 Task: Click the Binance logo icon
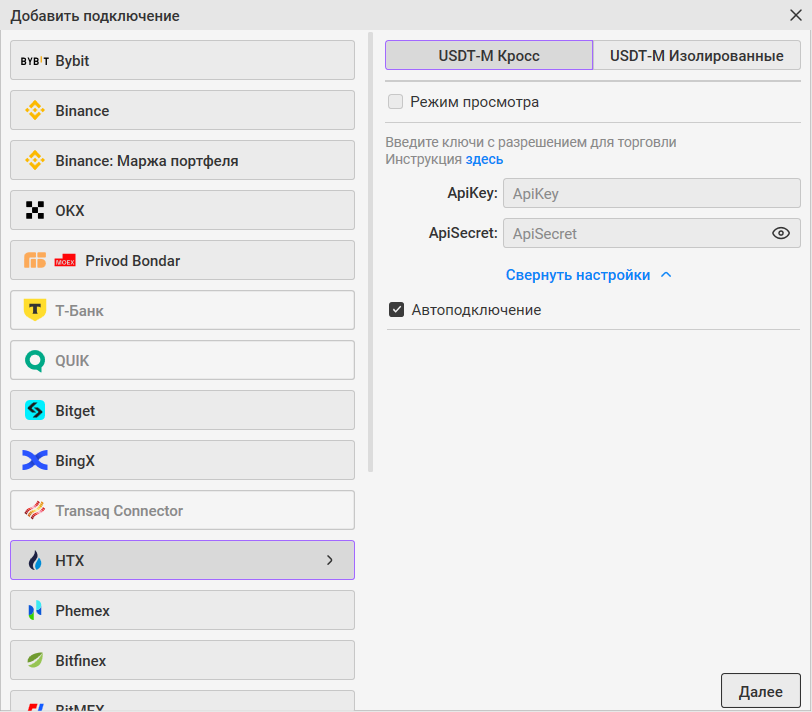tap(35, 111)
